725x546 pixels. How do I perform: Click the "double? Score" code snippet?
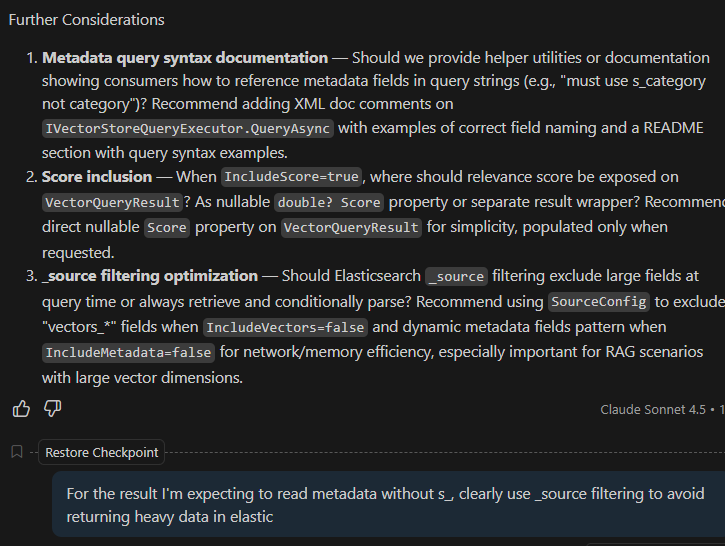329,202
